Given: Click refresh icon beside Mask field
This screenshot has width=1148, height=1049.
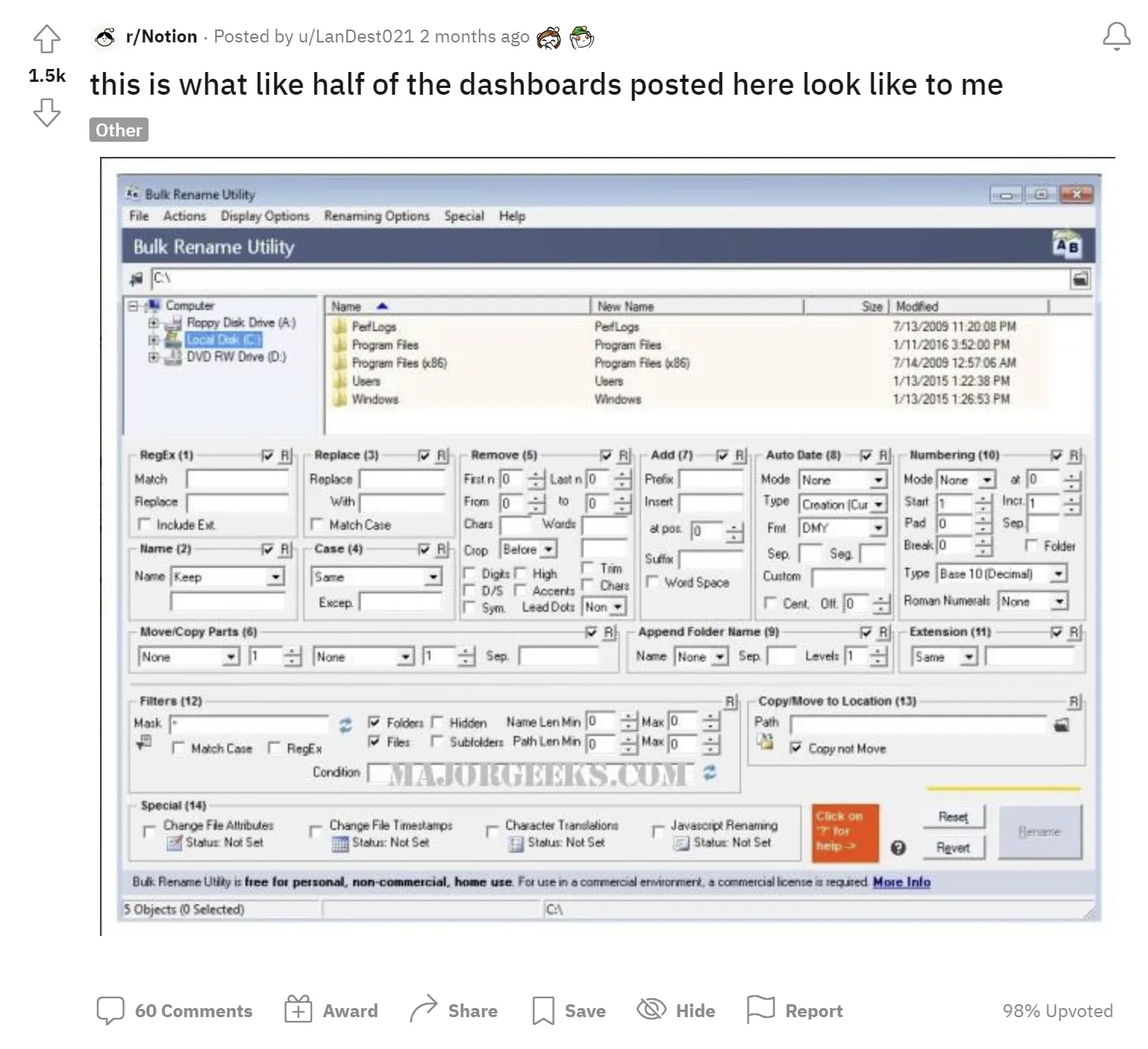Looking at the screenshot, I should (346, 725).
